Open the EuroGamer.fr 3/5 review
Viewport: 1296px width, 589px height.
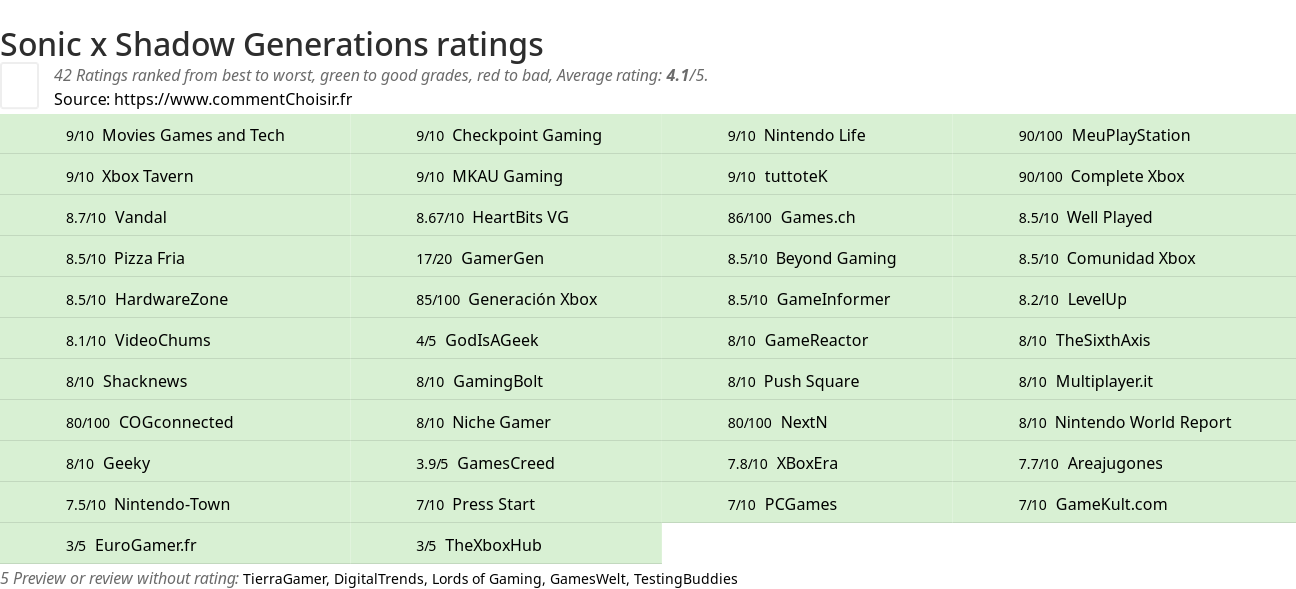click(x=145, y=545)
